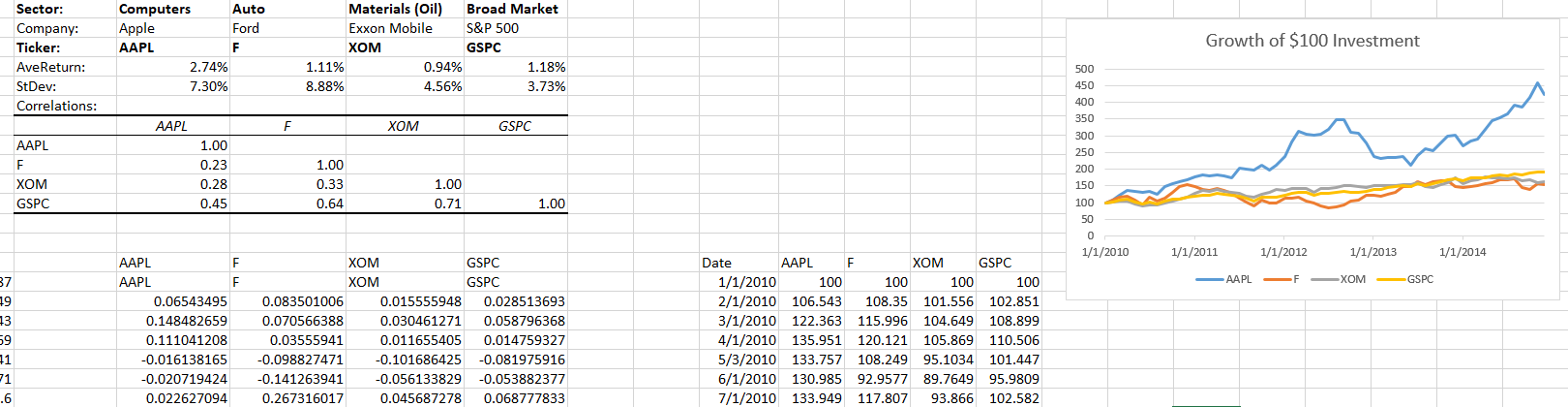
Task: Select the Correlations: label cell
Action: tap(57, 106)
